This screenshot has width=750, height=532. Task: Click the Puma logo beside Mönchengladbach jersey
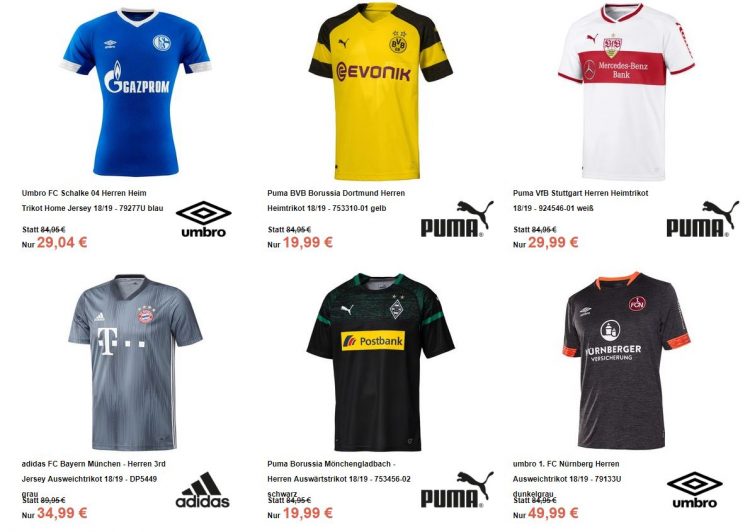click(x=457, y=490)
